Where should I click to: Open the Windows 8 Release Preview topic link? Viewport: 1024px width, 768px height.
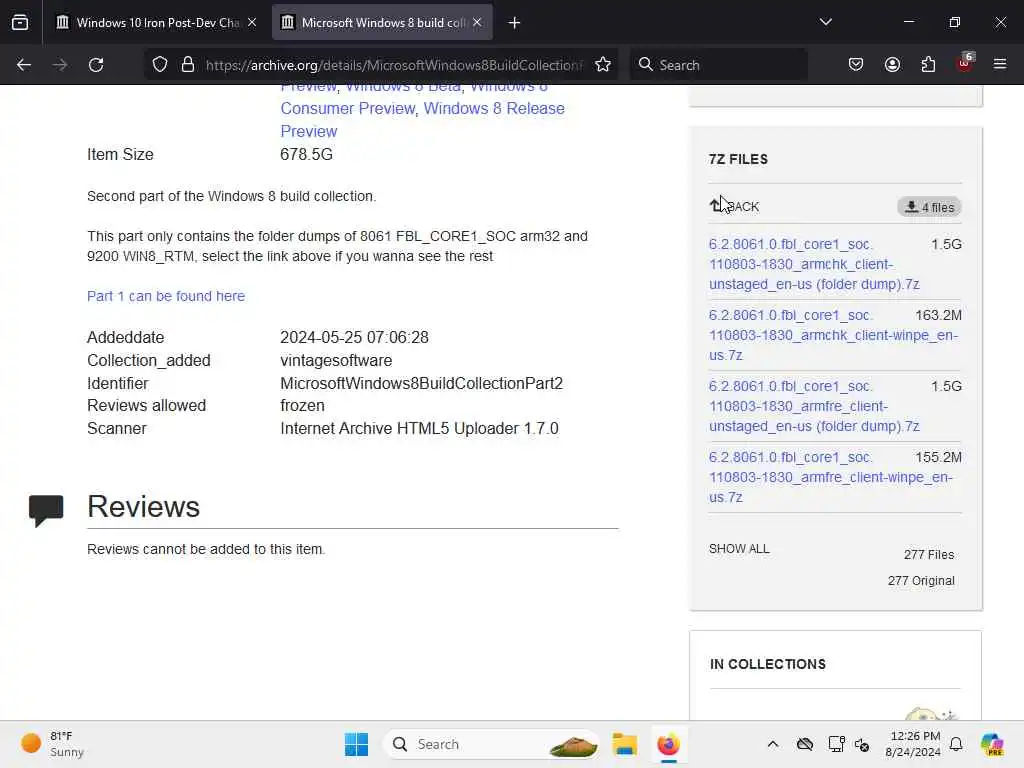pos(423,120)
